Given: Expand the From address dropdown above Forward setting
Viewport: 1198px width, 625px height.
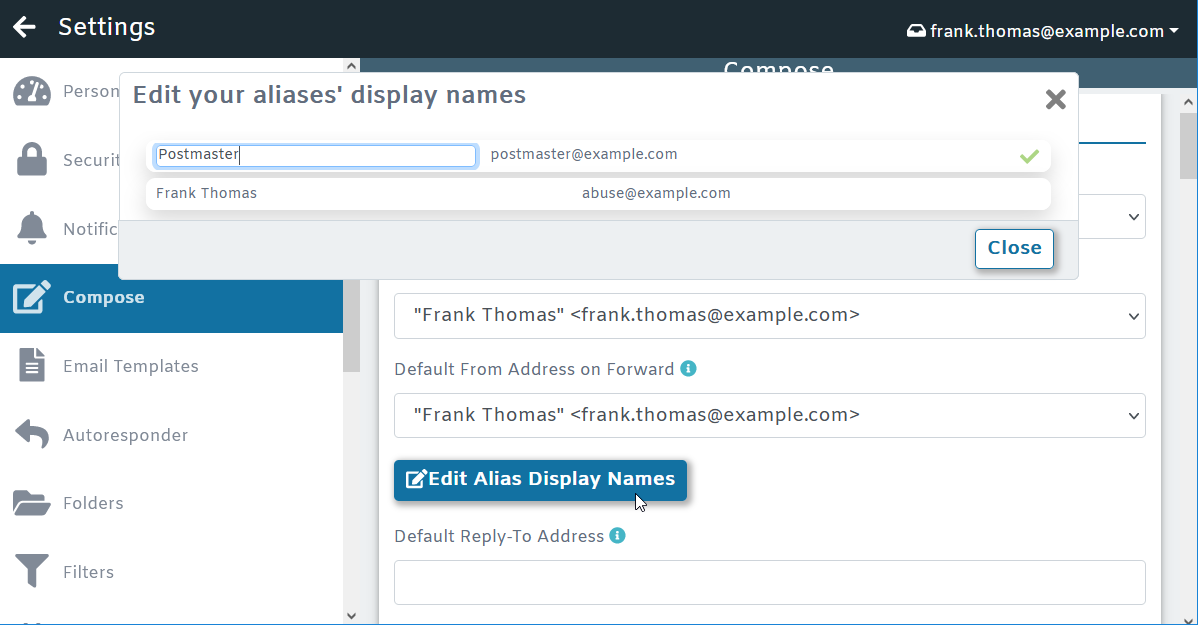Looking at the screenshot, I should point(769,315).
